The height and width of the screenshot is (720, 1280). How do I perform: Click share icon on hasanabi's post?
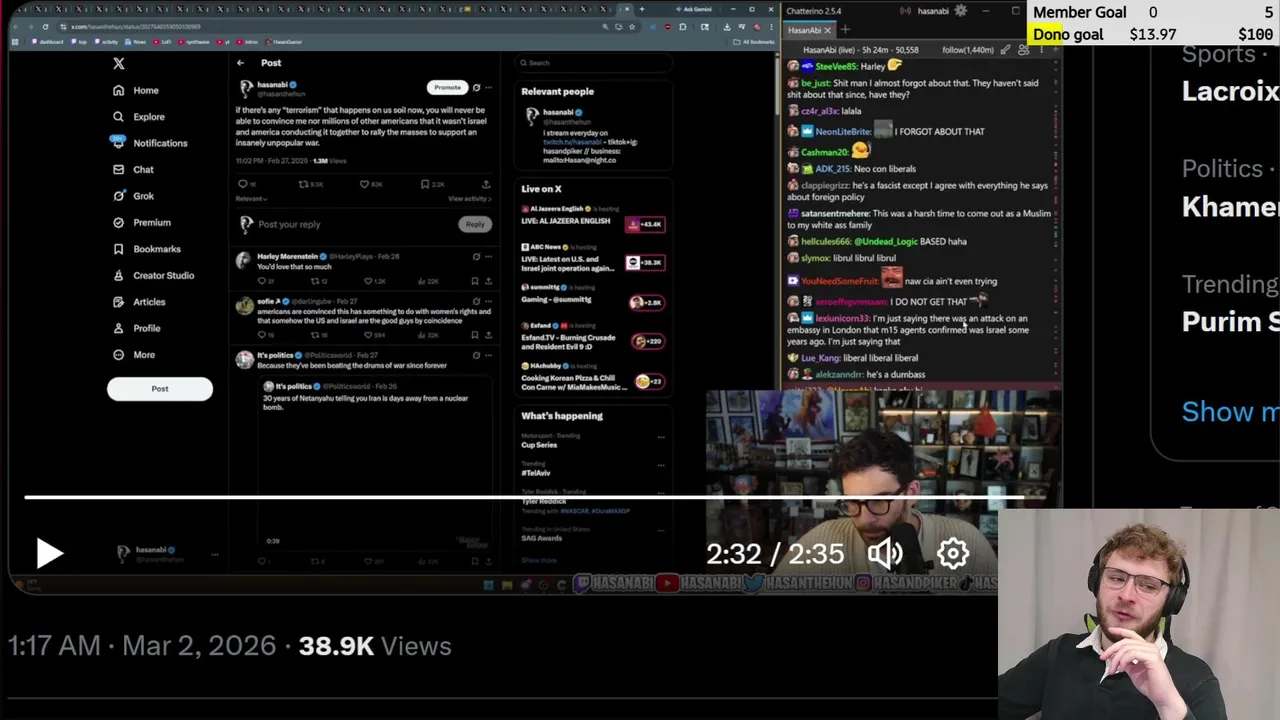pos(486,184)
